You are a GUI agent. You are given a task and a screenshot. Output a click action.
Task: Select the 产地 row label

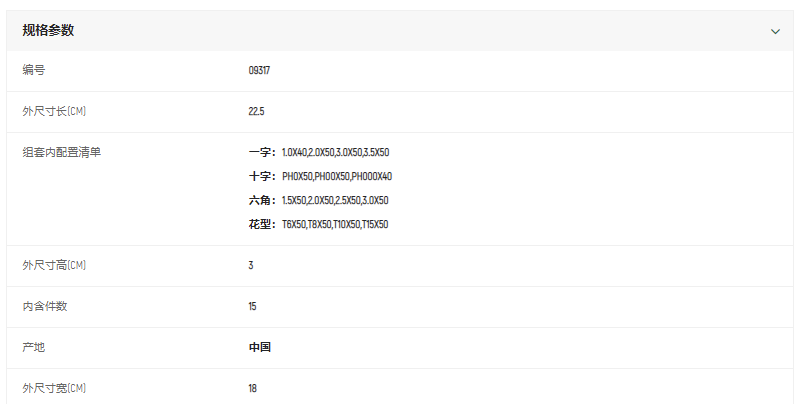pos(34,347)
